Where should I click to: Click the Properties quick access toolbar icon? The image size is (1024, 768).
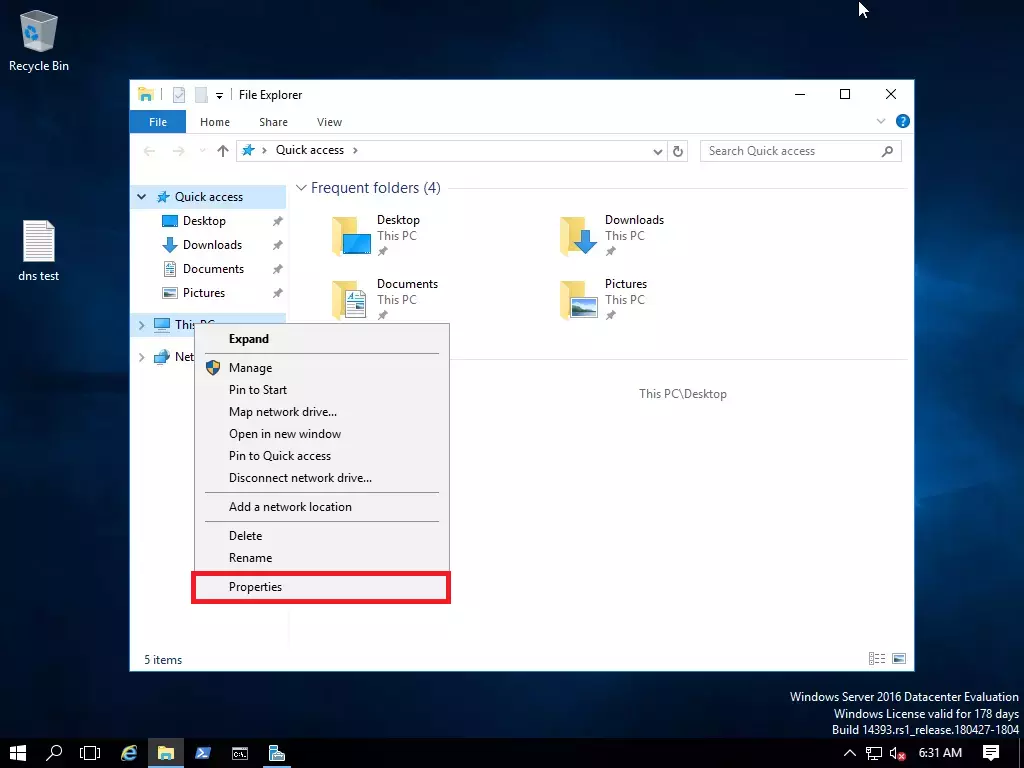(178, 95)
